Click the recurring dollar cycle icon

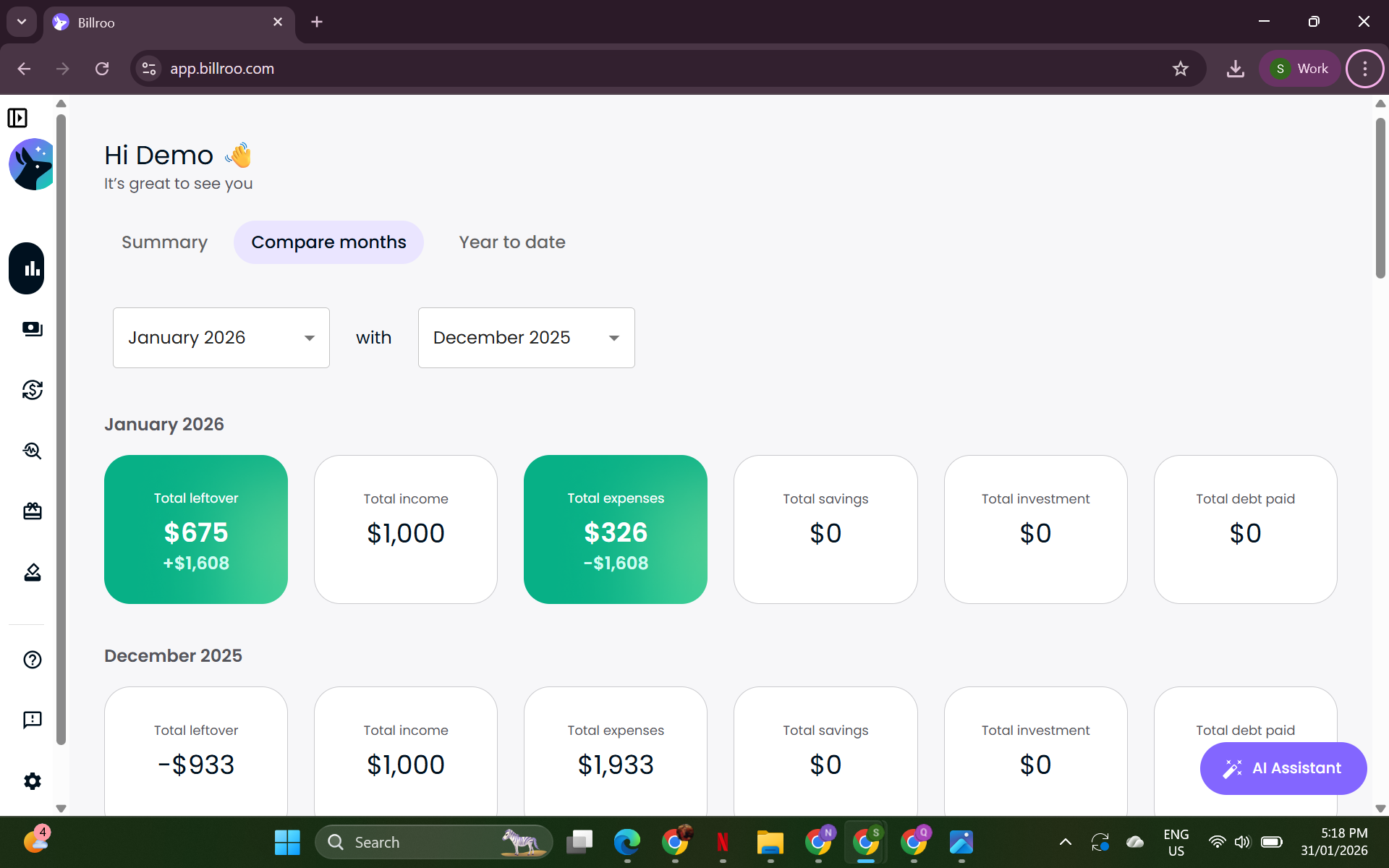tap(32, 390)
